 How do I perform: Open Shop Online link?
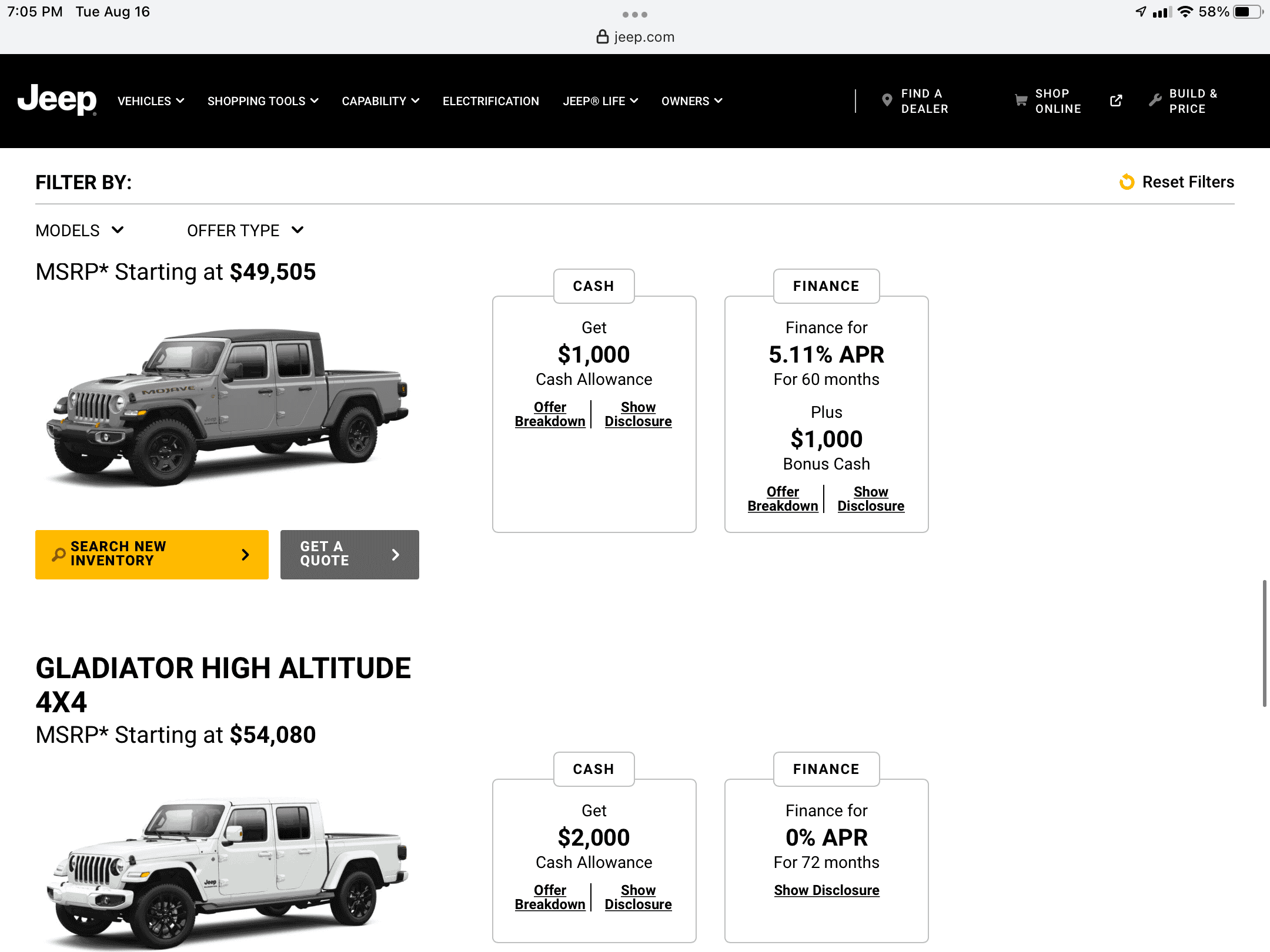click(1058, 101)
